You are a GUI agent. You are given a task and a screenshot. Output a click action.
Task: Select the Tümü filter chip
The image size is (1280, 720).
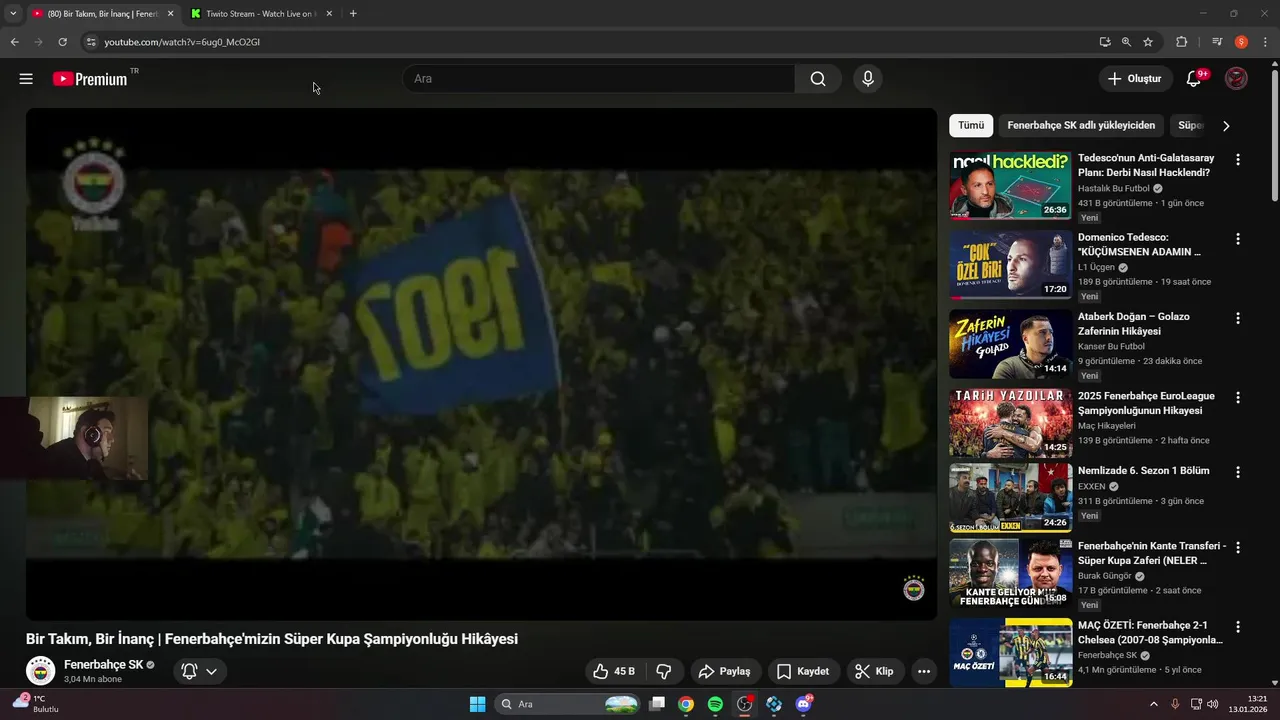pos(971,125)
